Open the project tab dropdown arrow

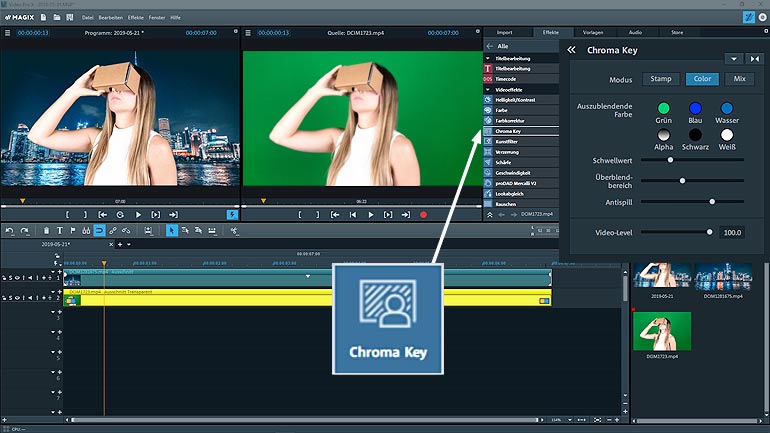tap(129, 244)
